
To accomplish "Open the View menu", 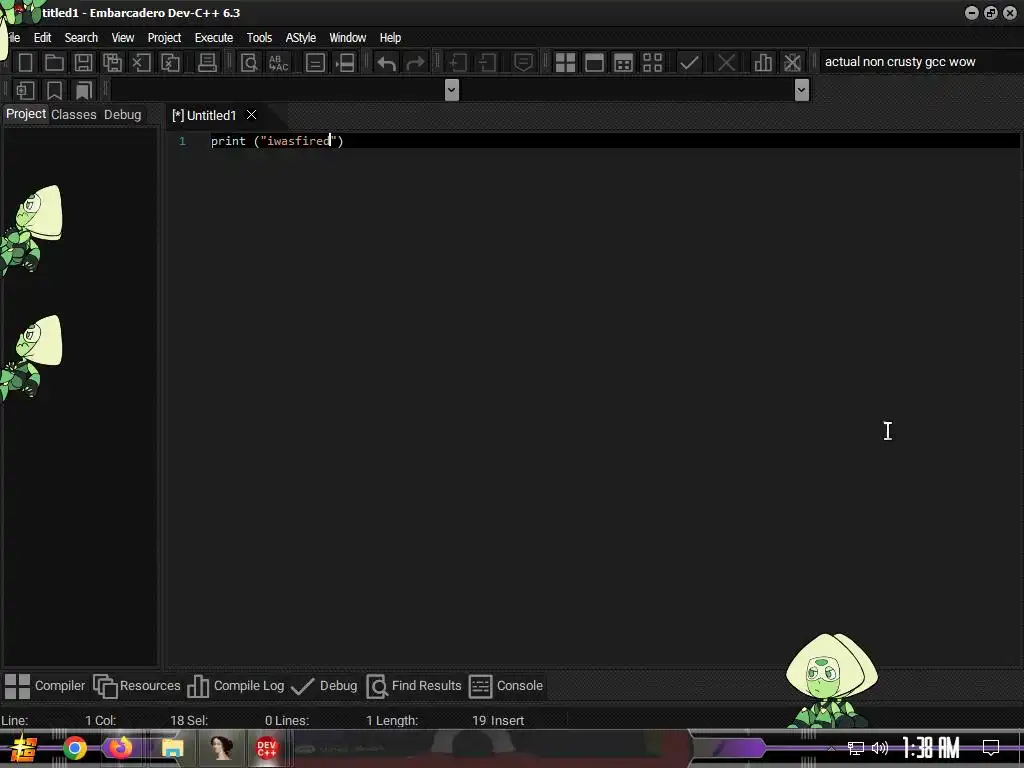I will click(122, 38).
